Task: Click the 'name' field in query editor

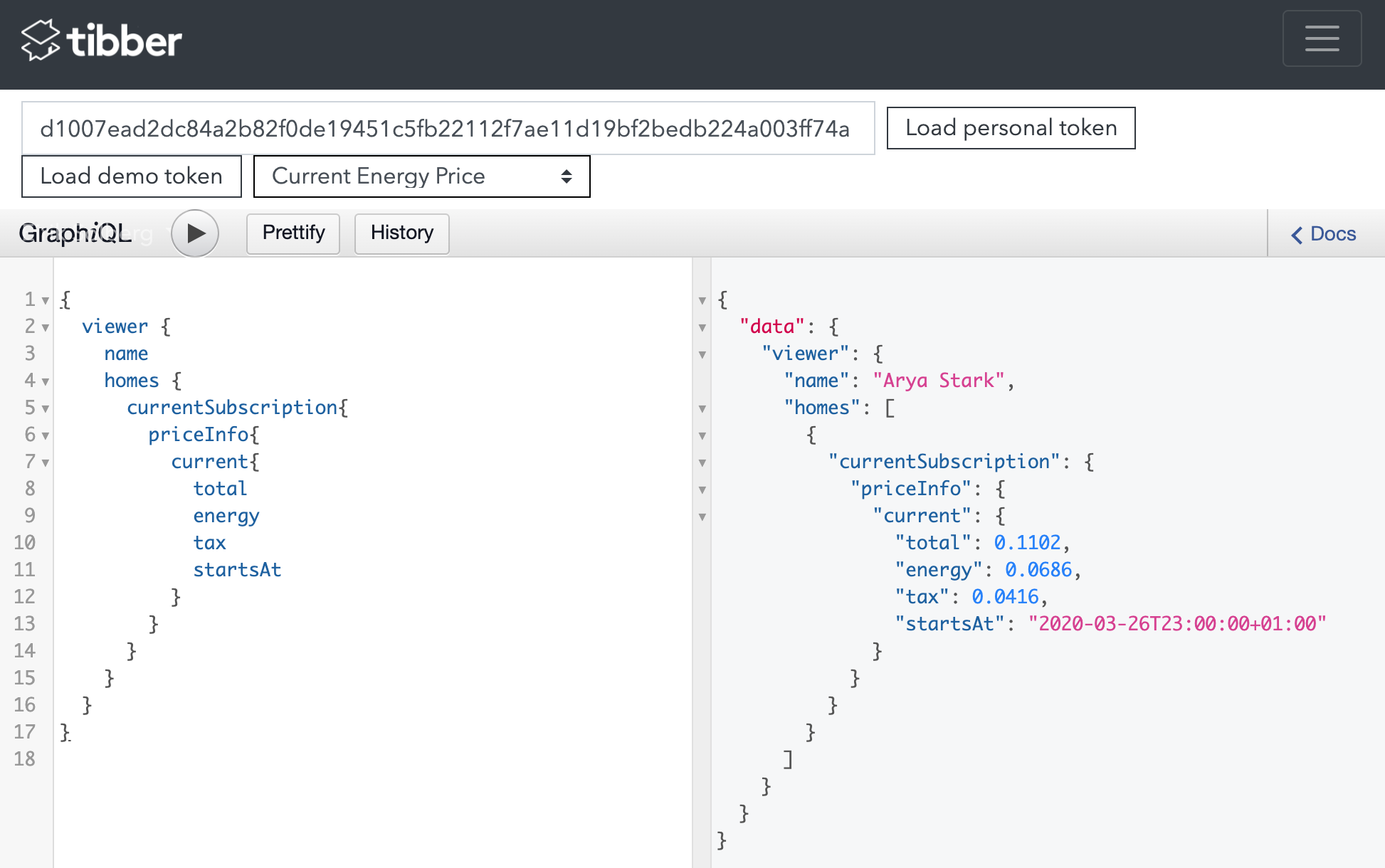Action: (126, 354)
